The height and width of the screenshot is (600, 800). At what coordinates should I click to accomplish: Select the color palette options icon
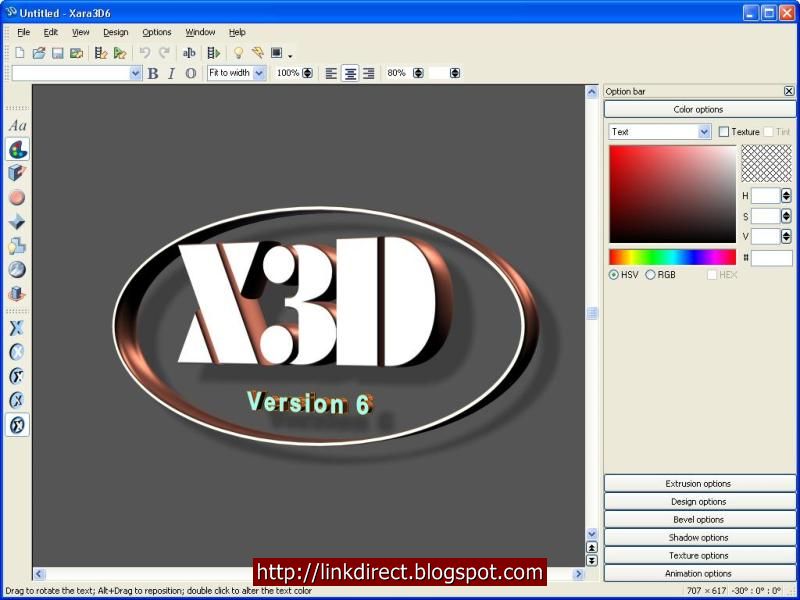pos(17,149)
